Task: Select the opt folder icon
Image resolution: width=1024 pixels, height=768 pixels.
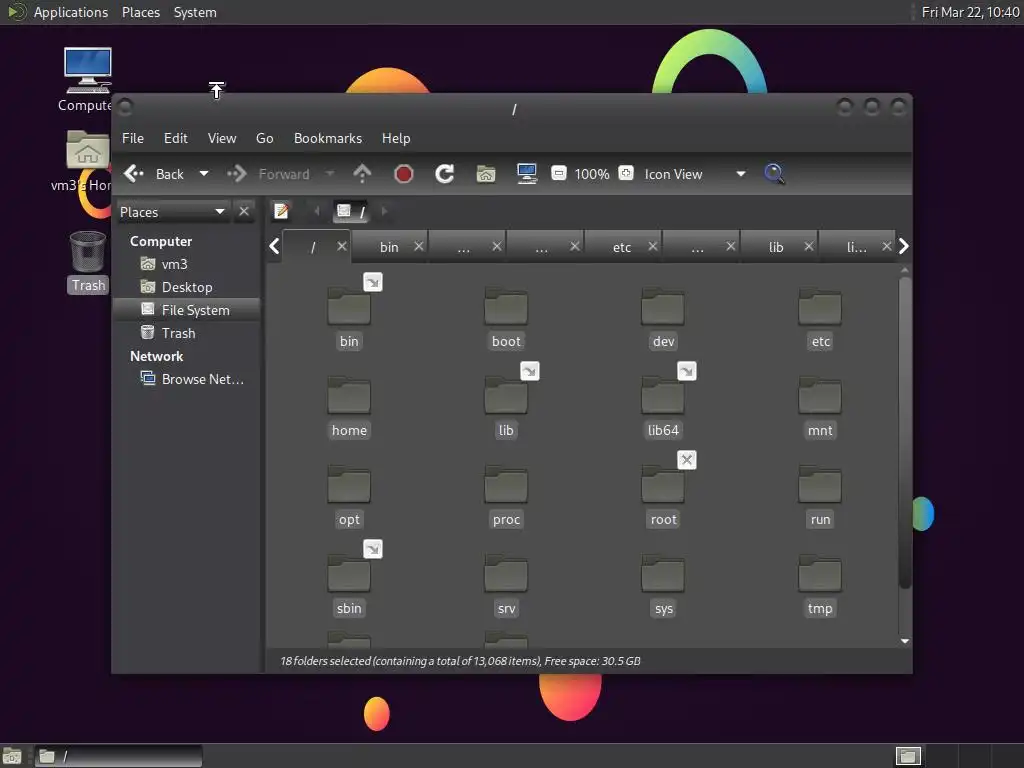Action: tap(349, 485)
